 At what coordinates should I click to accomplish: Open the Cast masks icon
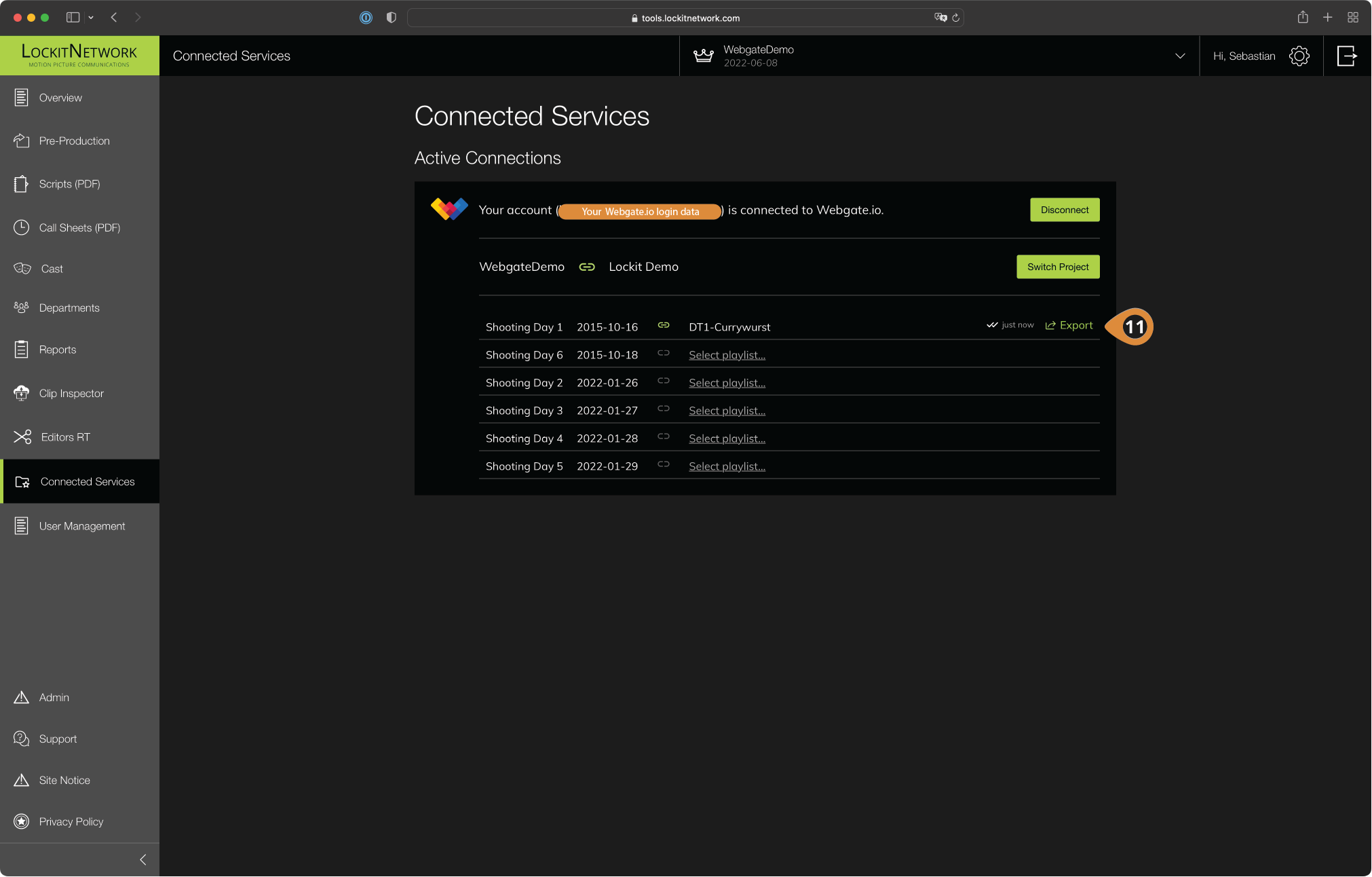coord(22,268)
